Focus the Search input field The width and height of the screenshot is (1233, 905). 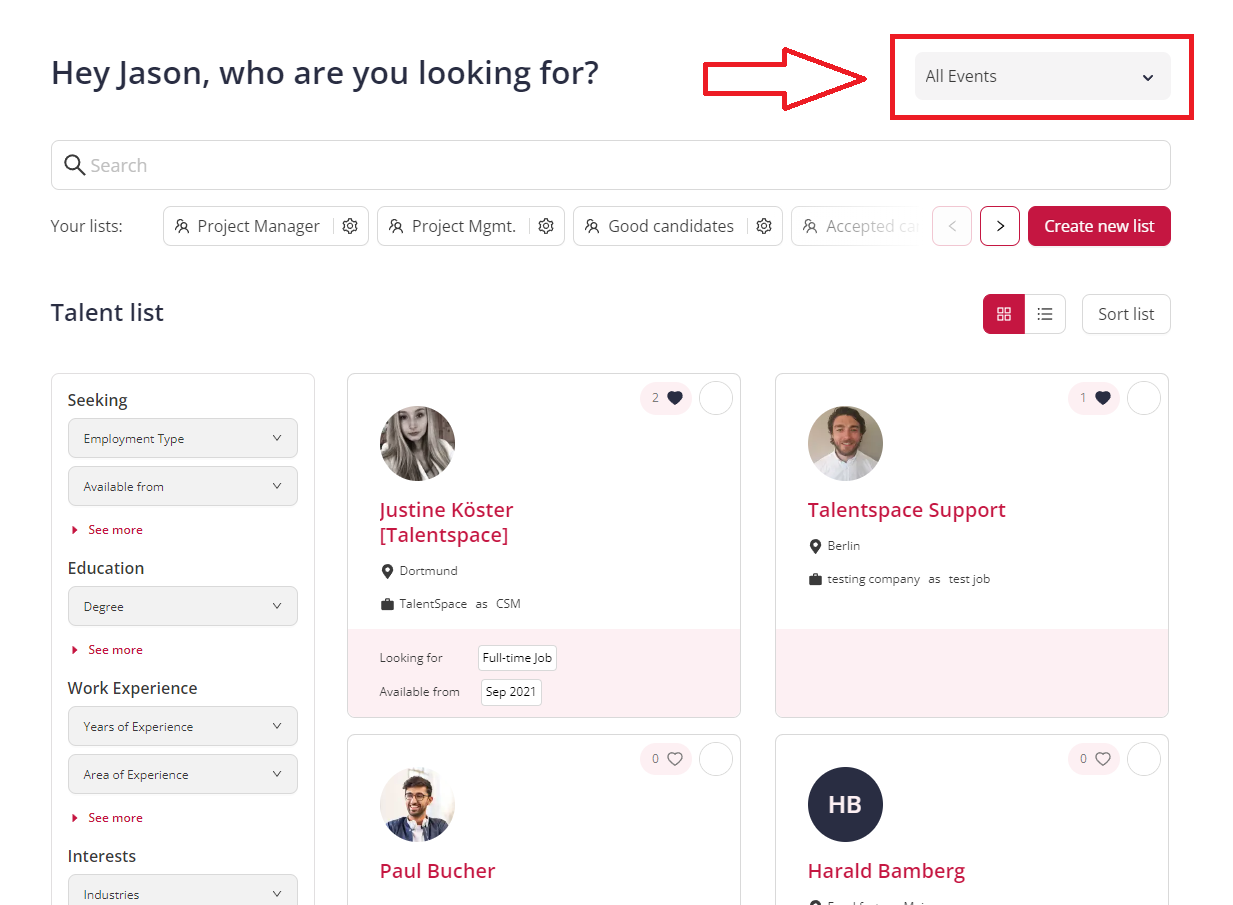(610, 165)
